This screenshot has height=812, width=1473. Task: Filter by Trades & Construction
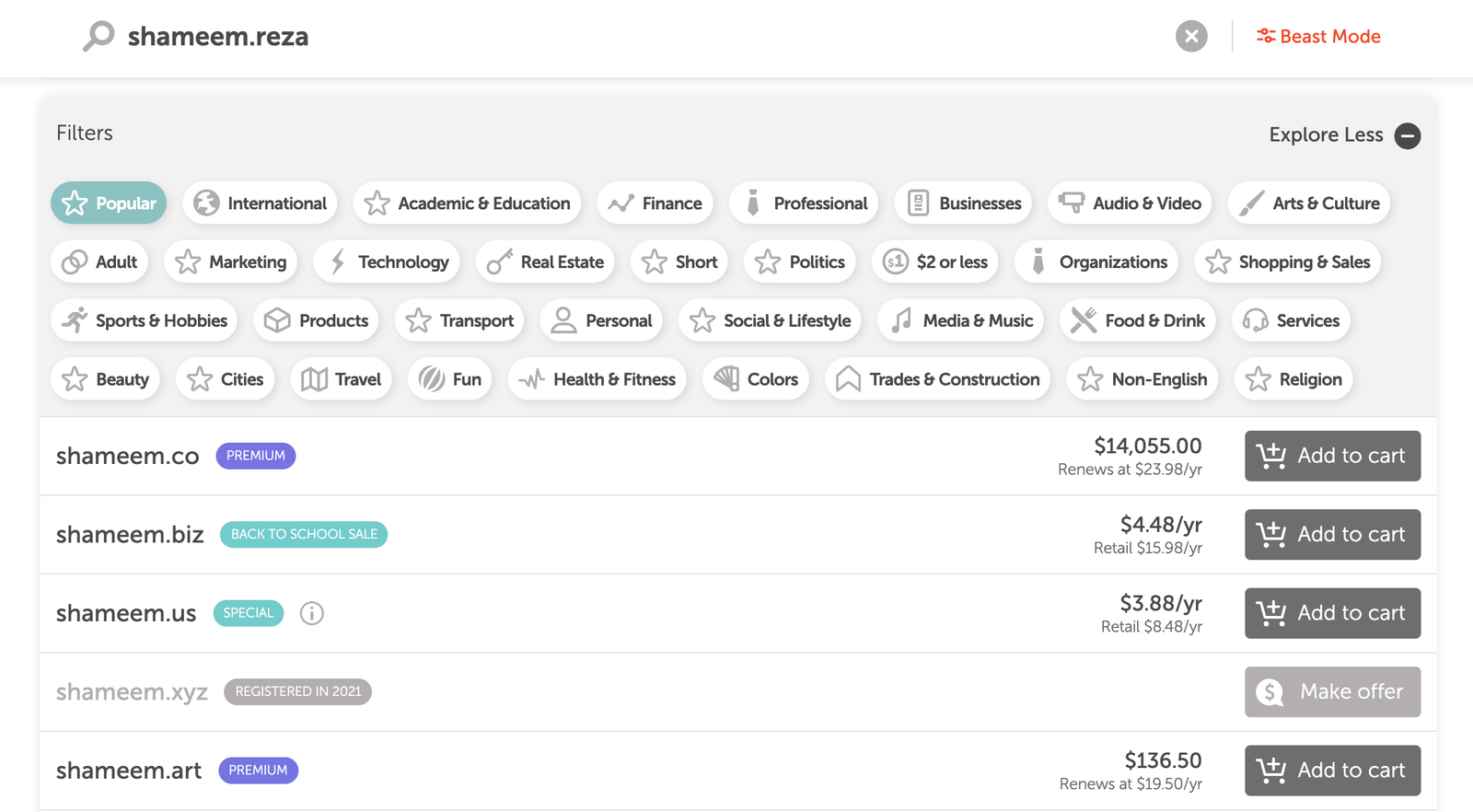(937, 379)
